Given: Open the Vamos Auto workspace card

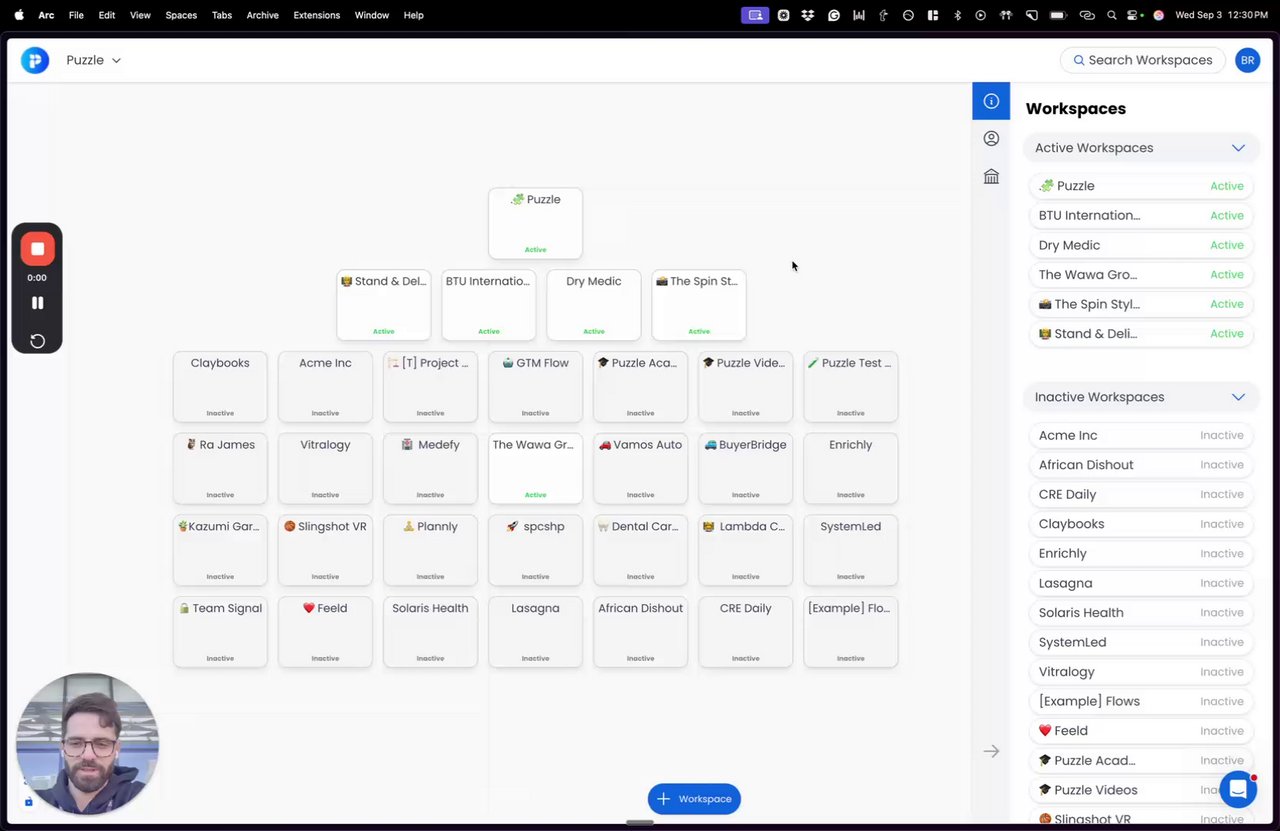Looking at the screenshot, I should 641,469.
